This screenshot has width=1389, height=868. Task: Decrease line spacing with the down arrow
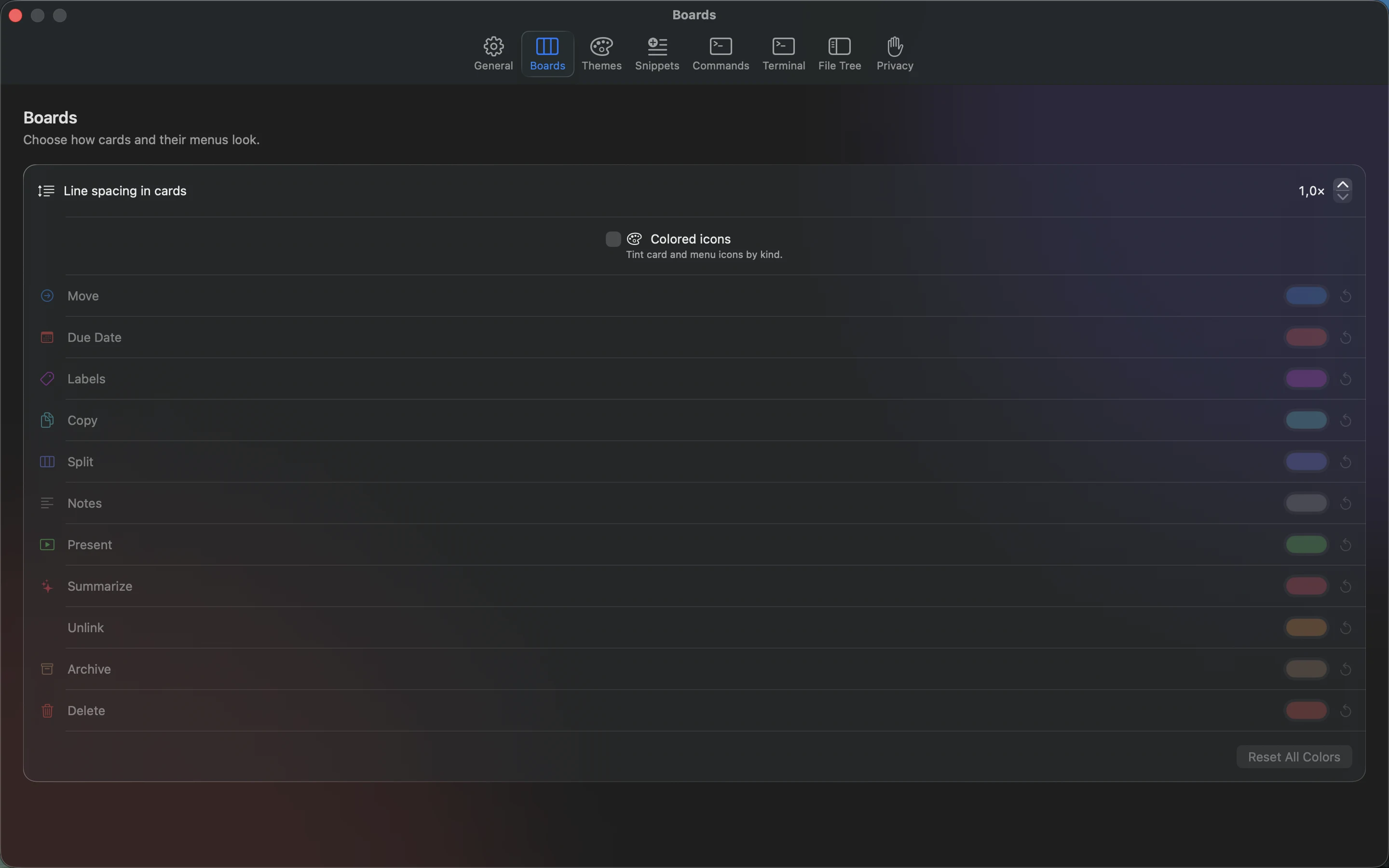pyautogui.click(x=1343, y=197)
